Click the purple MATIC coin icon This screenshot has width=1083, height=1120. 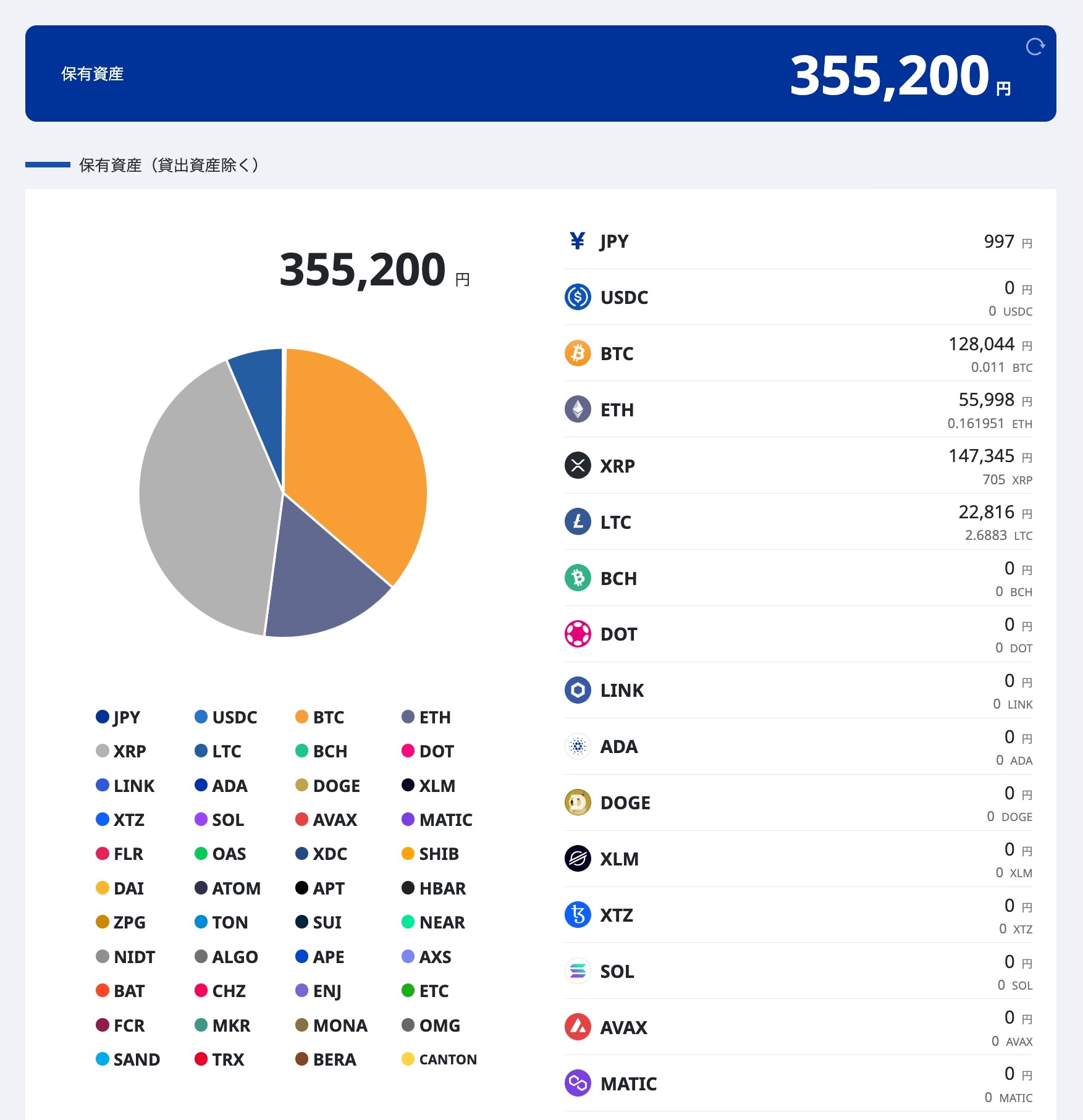578,1084
